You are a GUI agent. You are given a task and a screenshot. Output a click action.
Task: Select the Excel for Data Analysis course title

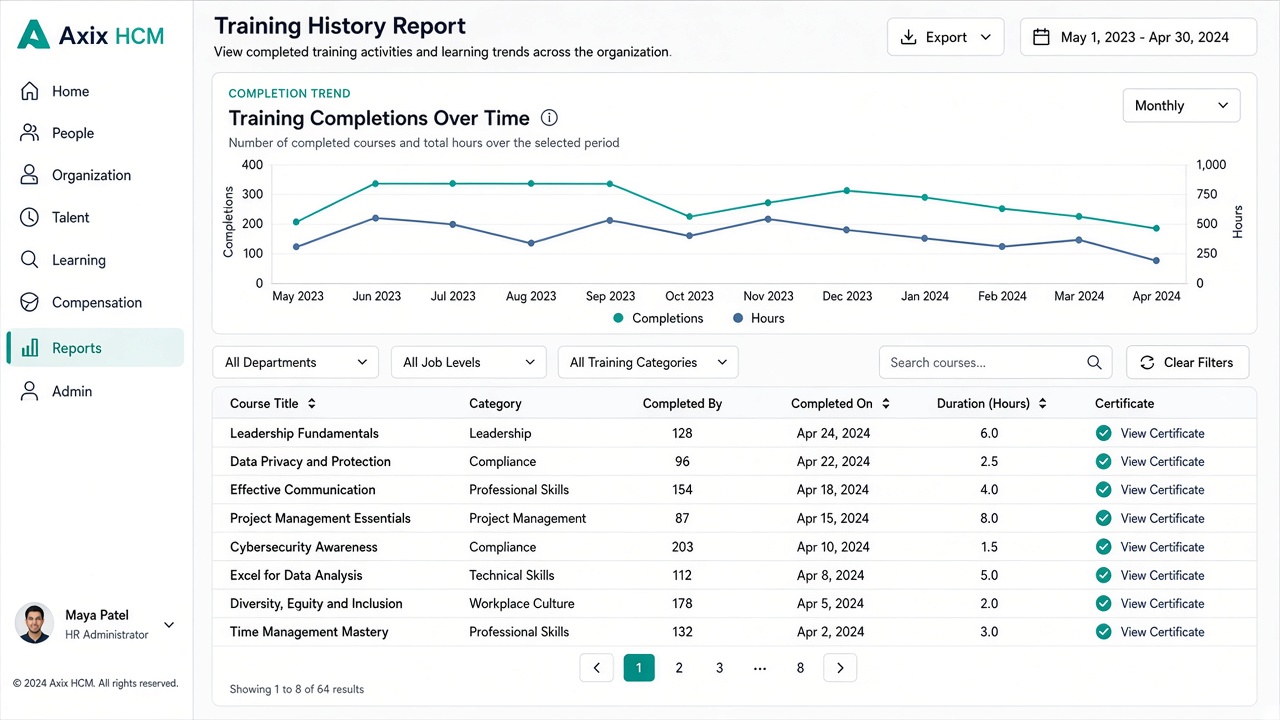pos(296,575)
